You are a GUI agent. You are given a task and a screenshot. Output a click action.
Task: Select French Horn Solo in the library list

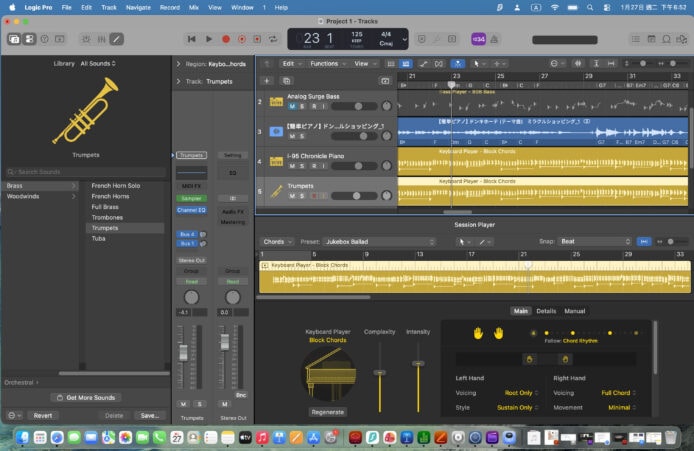116,186
